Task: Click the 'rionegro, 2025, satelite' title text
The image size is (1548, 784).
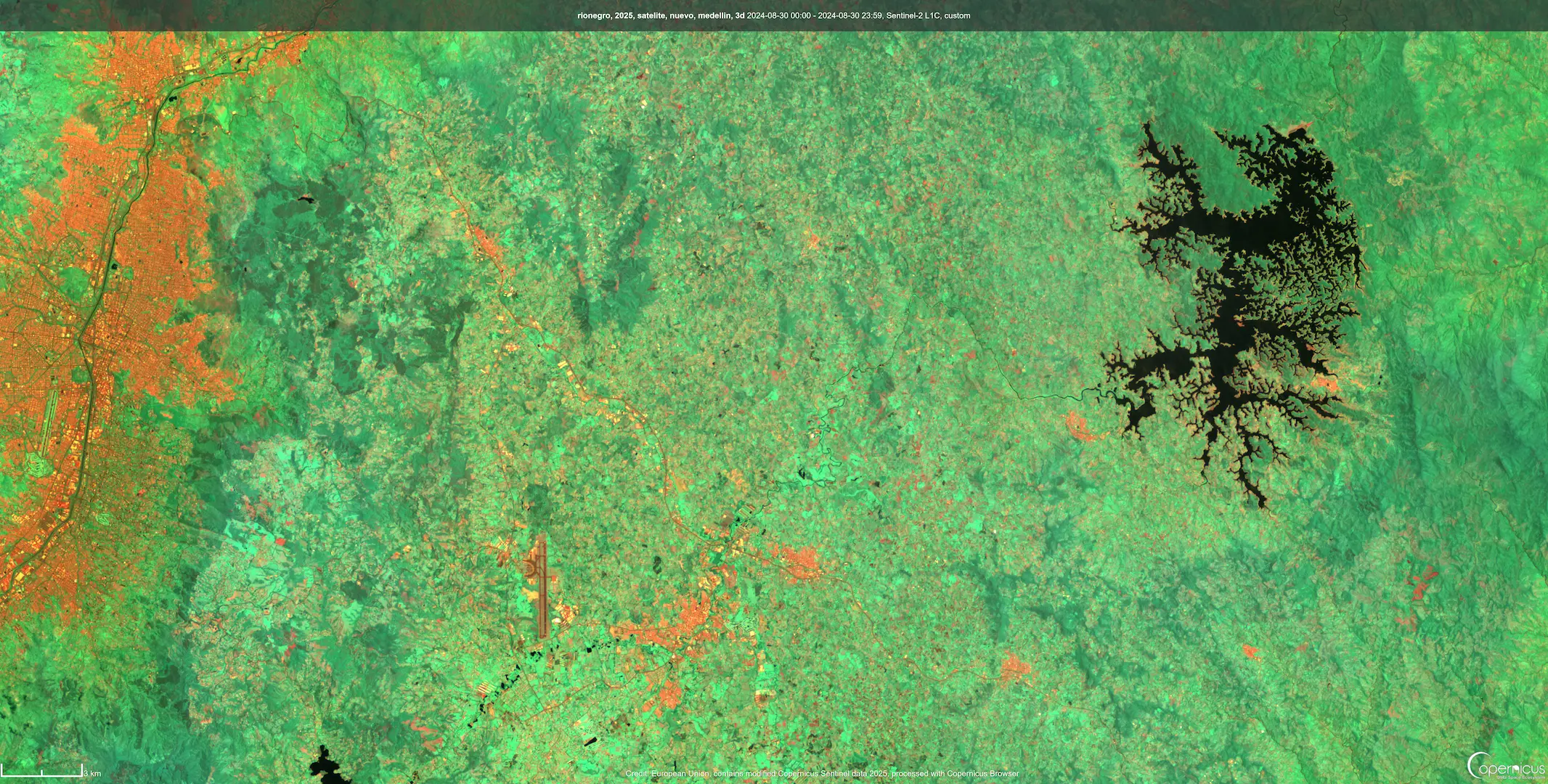Action: coord(622,15)
